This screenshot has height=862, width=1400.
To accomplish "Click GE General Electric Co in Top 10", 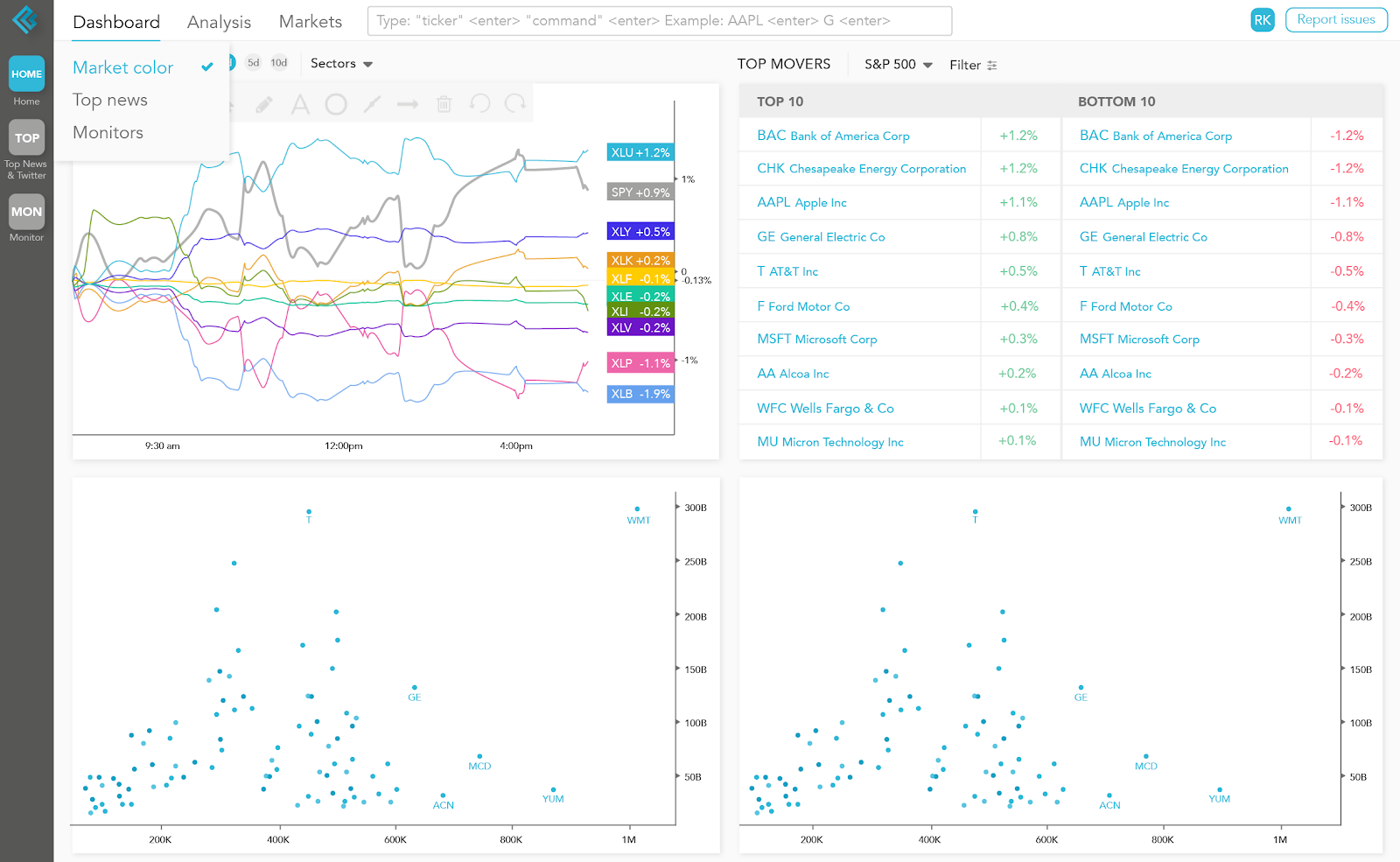I will (x=821, y=237).
